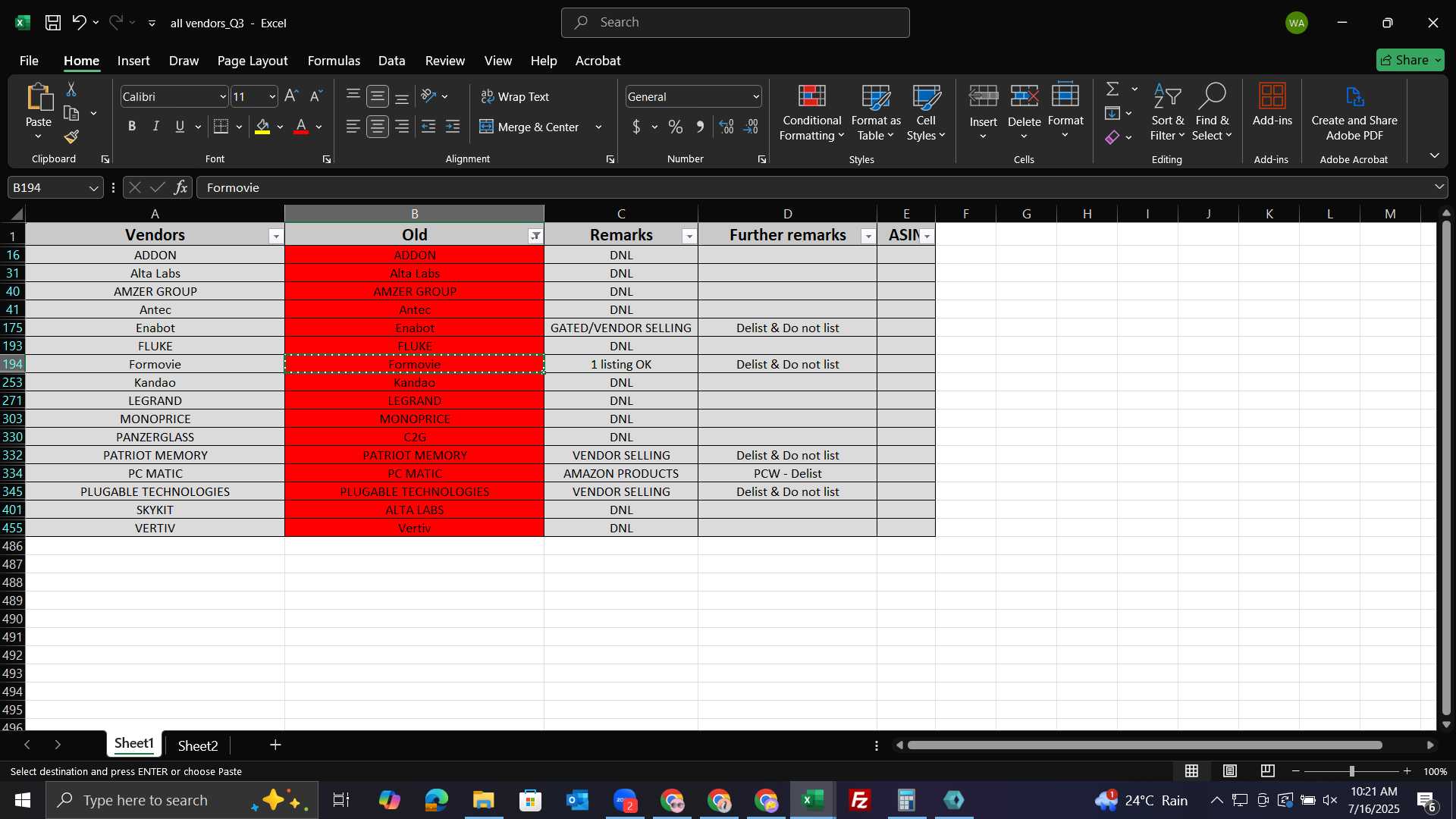Toggle Align Right
This screenshot has height=819, width=1456.
(x=402, y=127)
